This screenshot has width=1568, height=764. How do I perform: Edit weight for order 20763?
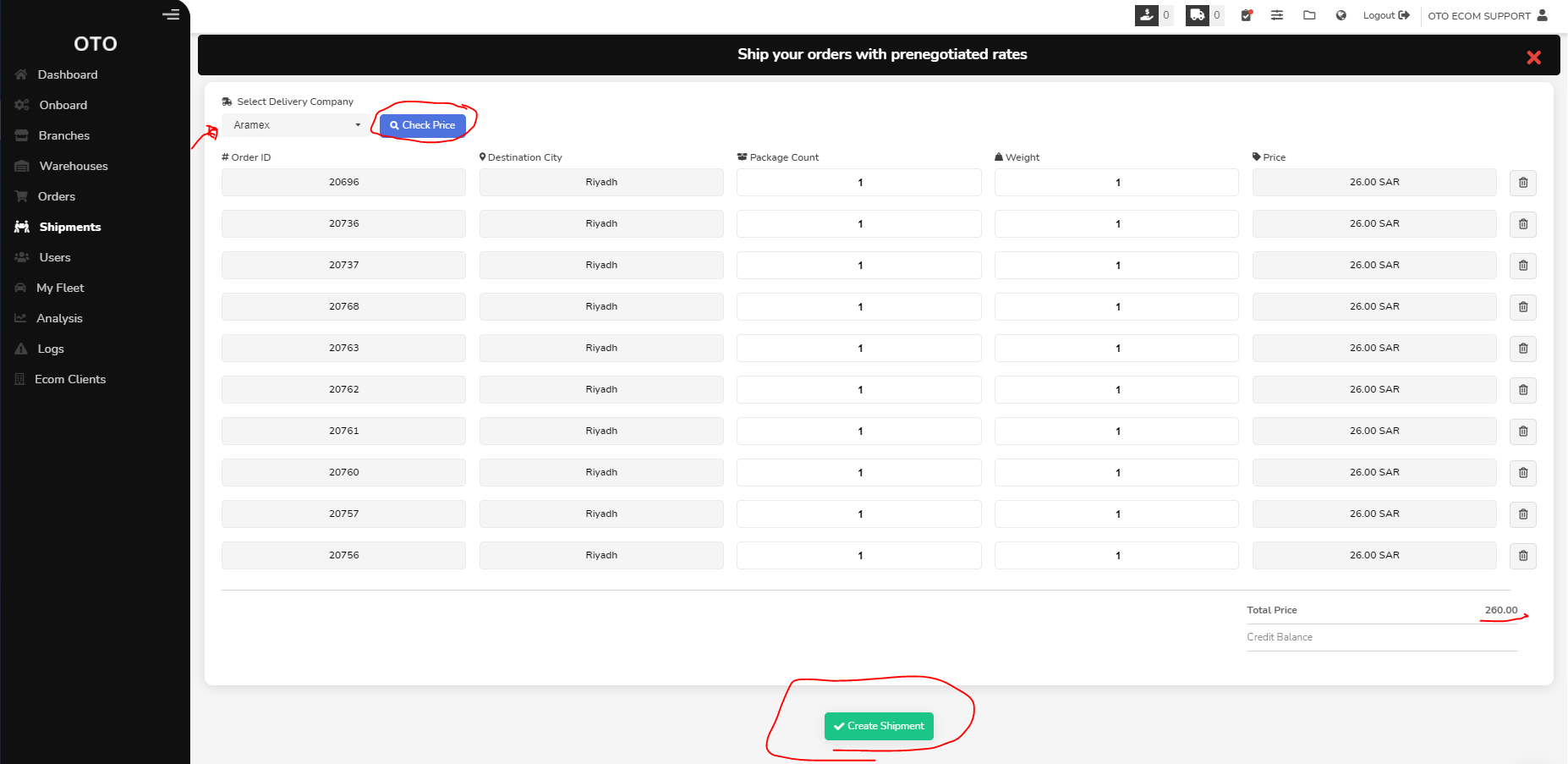[1116, 349]
